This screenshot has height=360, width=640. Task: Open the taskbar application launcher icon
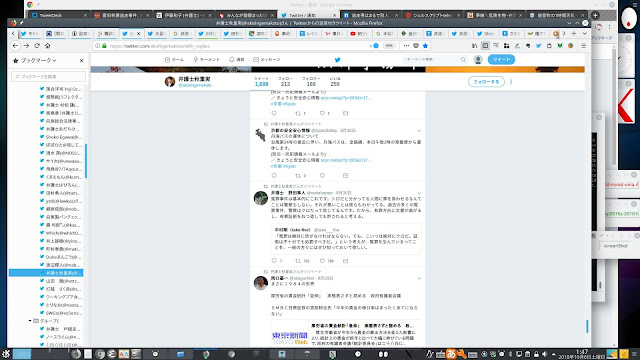click(6, 354)
